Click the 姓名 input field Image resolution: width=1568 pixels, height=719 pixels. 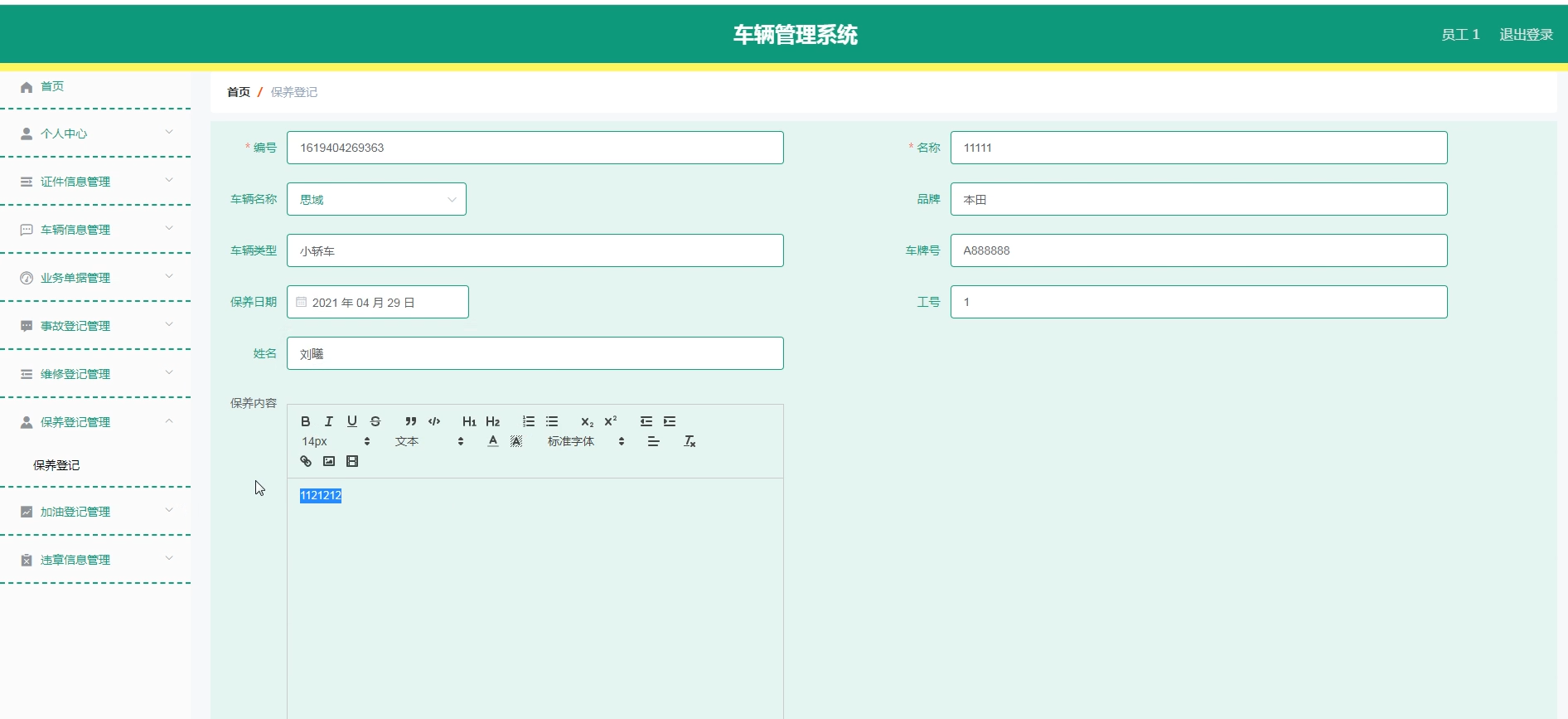(x=535, y=353)
